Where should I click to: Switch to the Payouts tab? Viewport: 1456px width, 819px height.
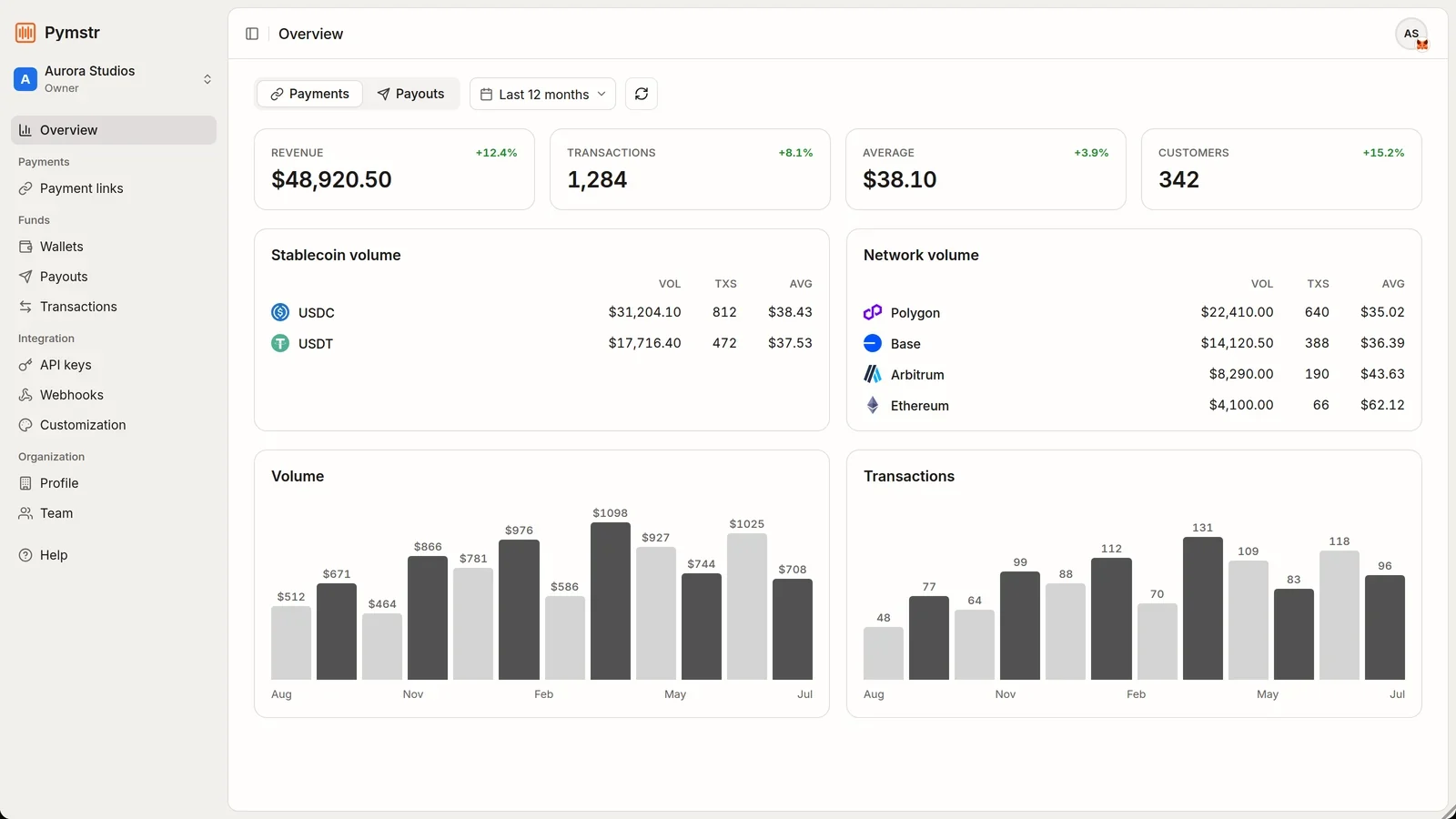coord(410,94)
